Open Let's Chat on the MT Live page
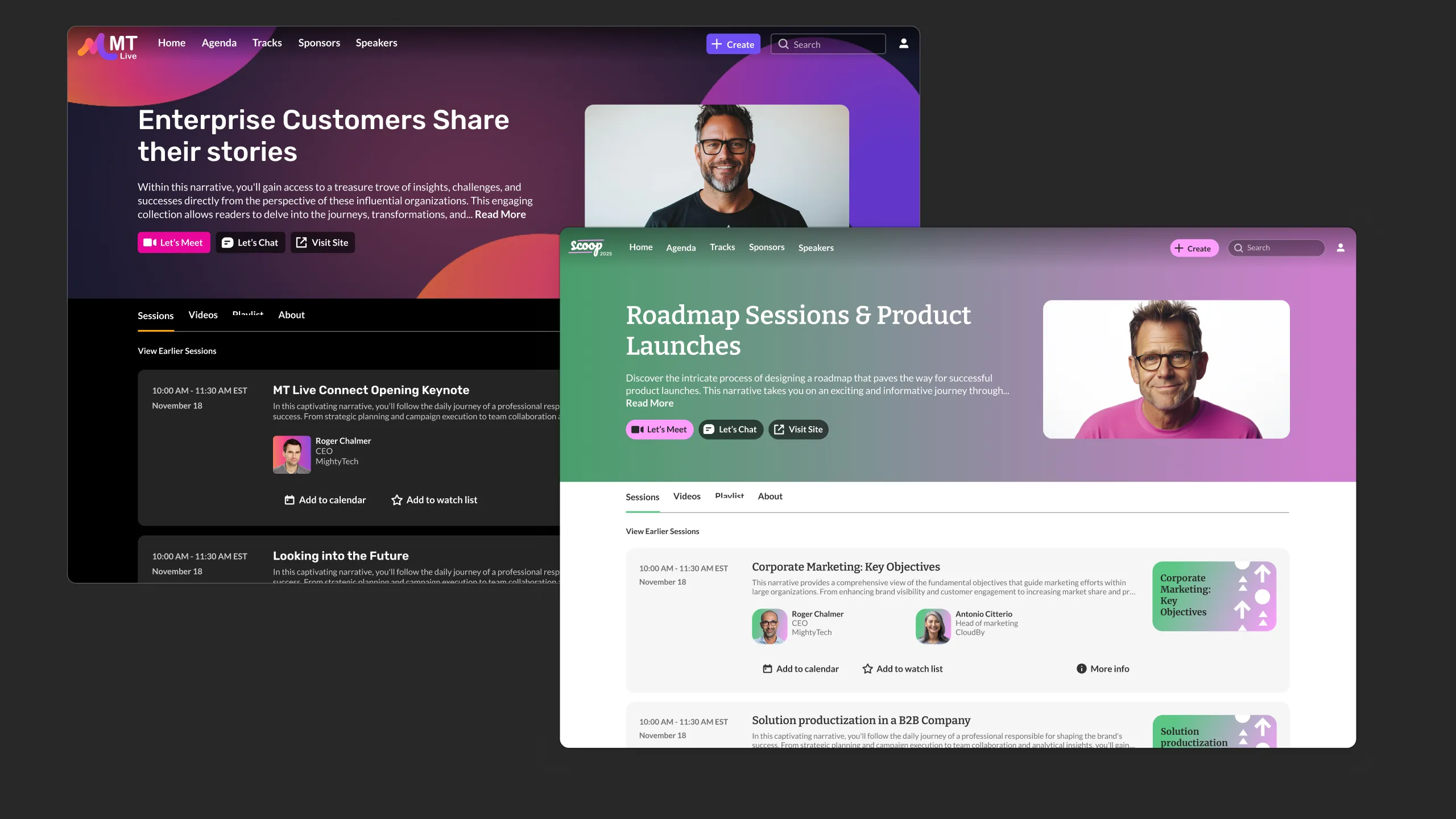Viewport: 1456px width, 819px height. [x=250, y=243]
